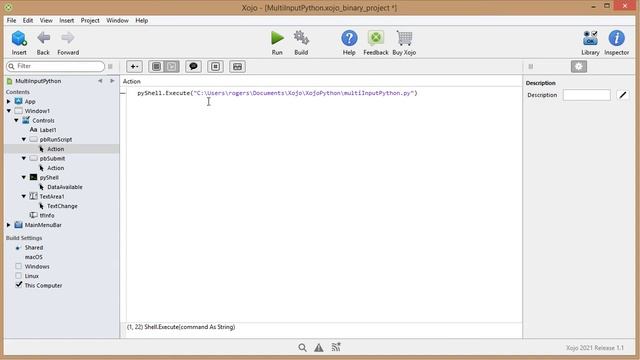Collapse the TextArea1 node
This screenshot has height=360, width=640.
click(24, 196)
